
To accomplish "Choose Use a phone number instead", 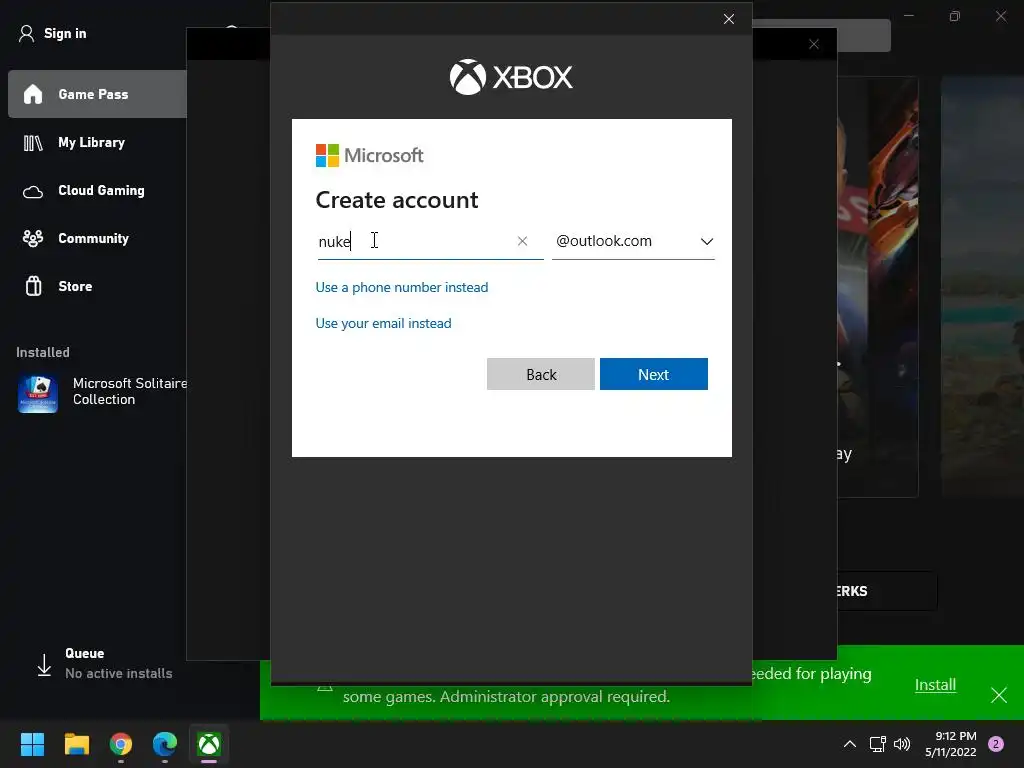I will [x=402, y=287].
